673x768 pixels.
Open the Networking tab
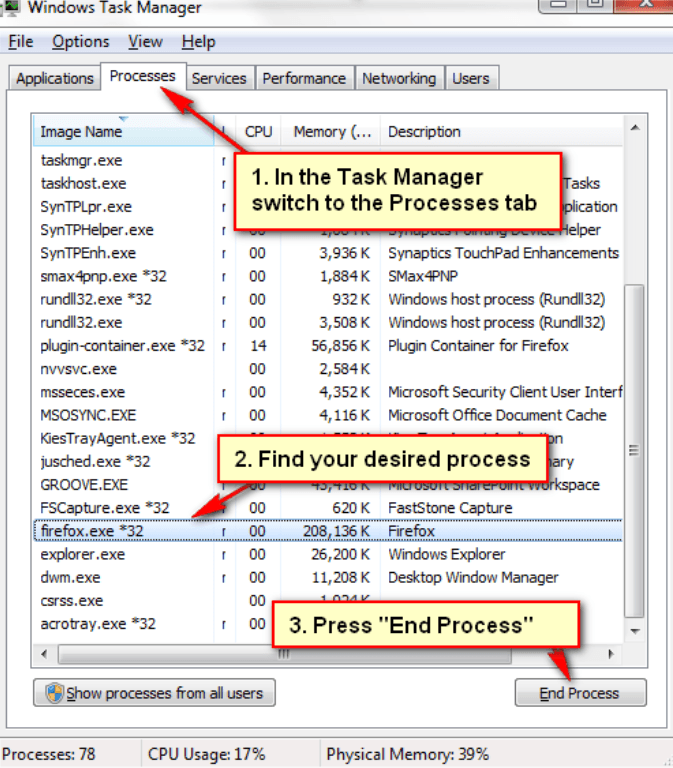pyautogui.click(x=399, y=78)
